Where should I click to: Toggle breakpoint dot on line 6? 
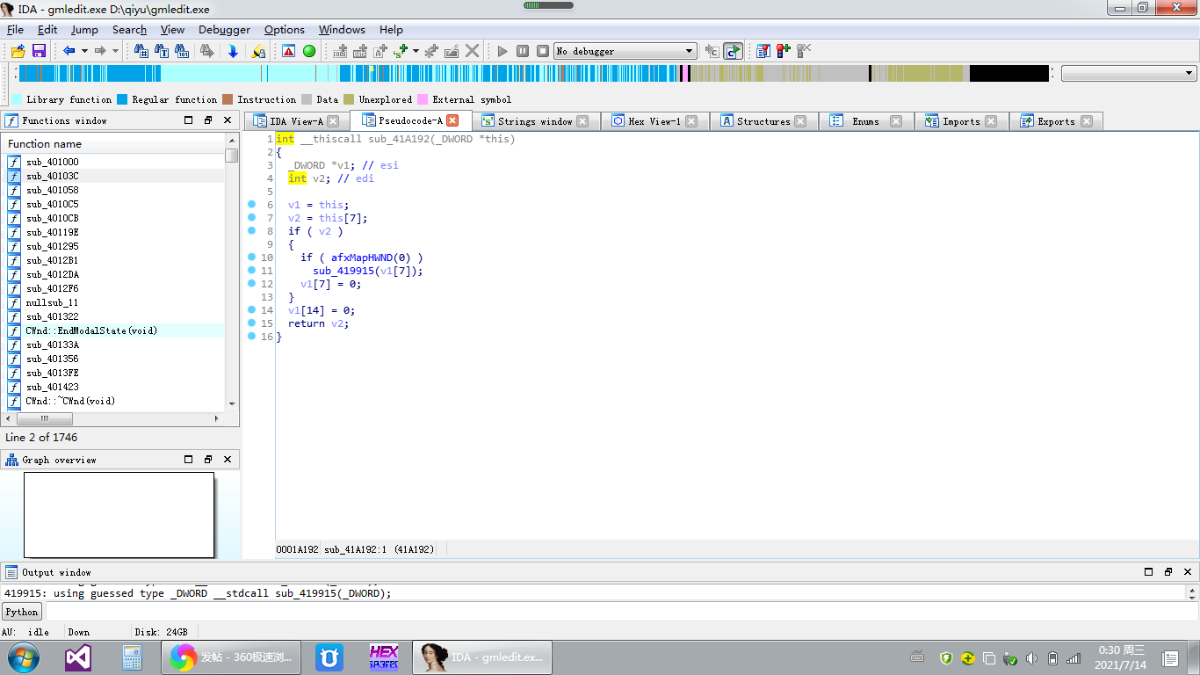253,205
